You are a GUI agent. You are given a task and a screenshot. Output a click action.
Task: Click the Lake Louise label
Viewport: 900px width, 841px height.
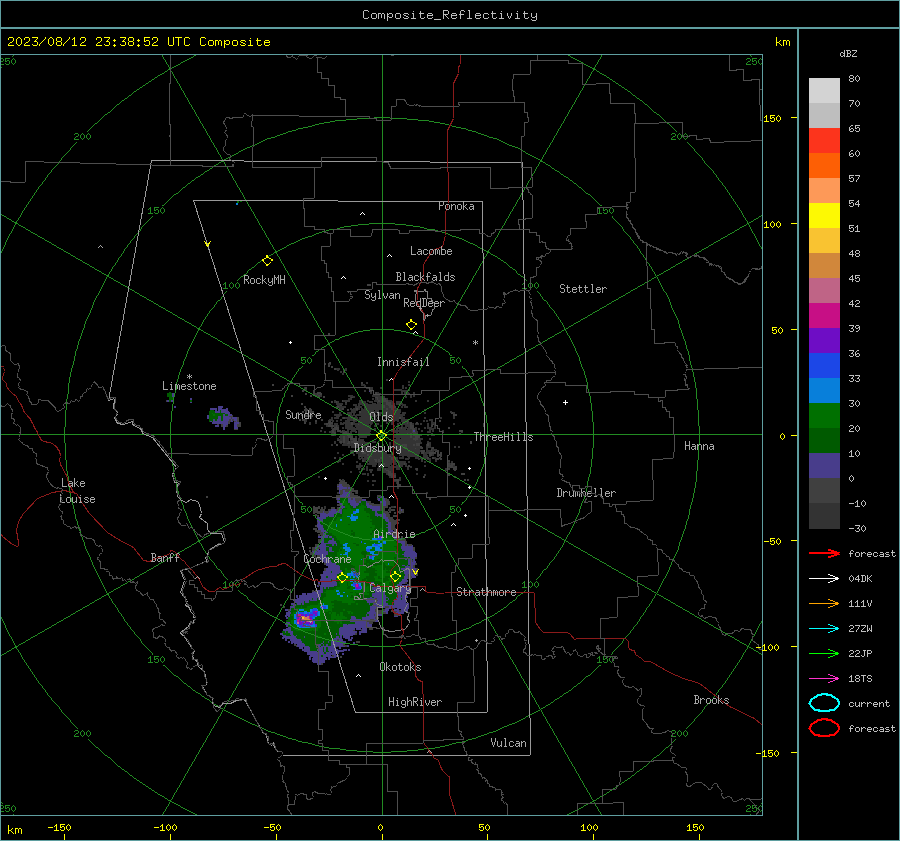[x=77, y=491]
